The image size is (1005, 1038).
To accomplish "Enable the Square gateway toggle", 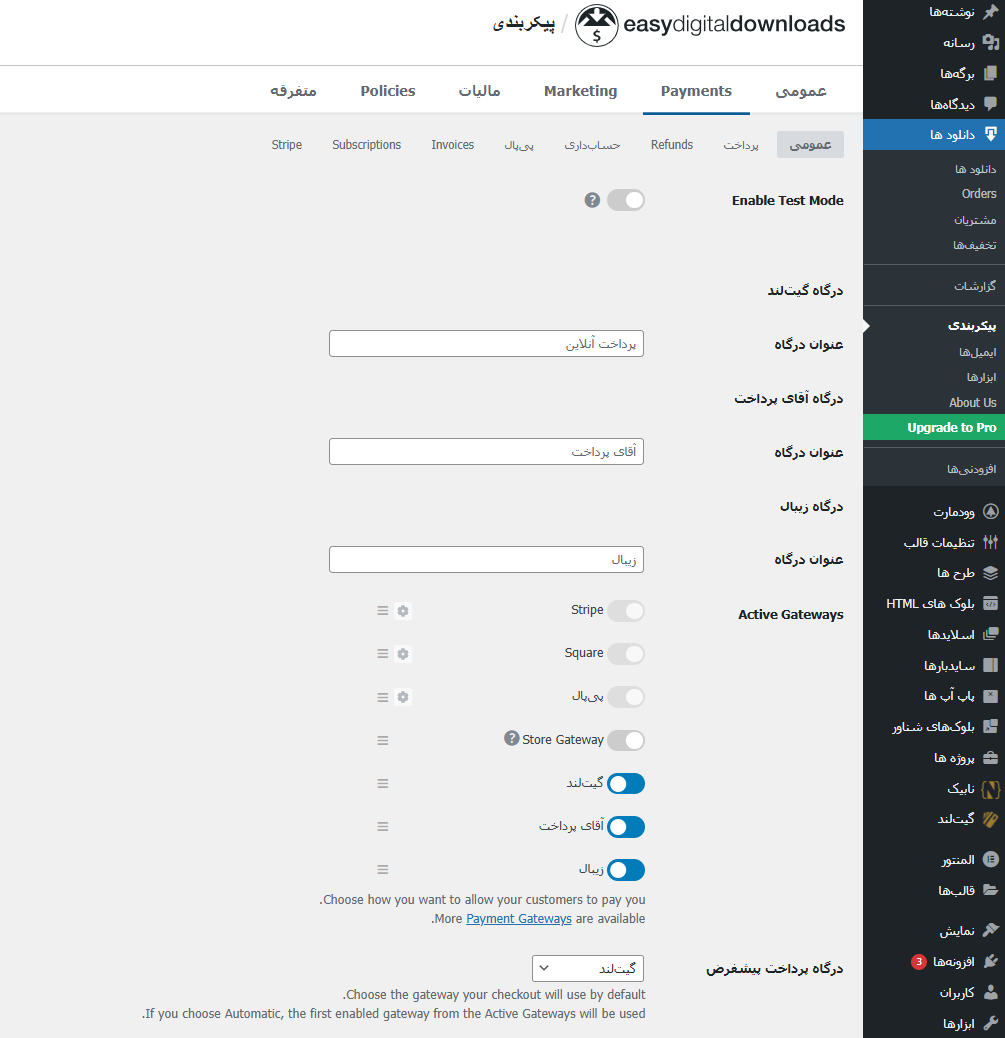I will pyautogui.click(x=626, y=653).
